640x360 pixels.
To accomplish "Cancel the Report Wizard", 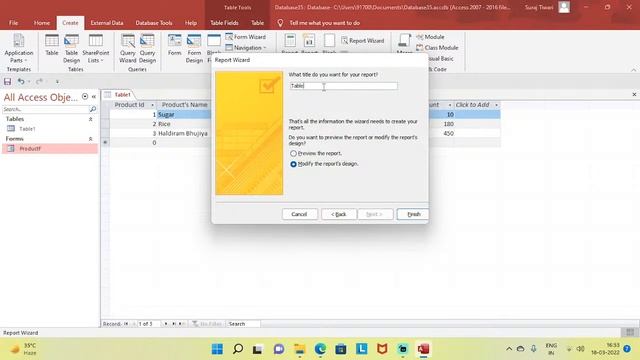I will click(299, 214).
